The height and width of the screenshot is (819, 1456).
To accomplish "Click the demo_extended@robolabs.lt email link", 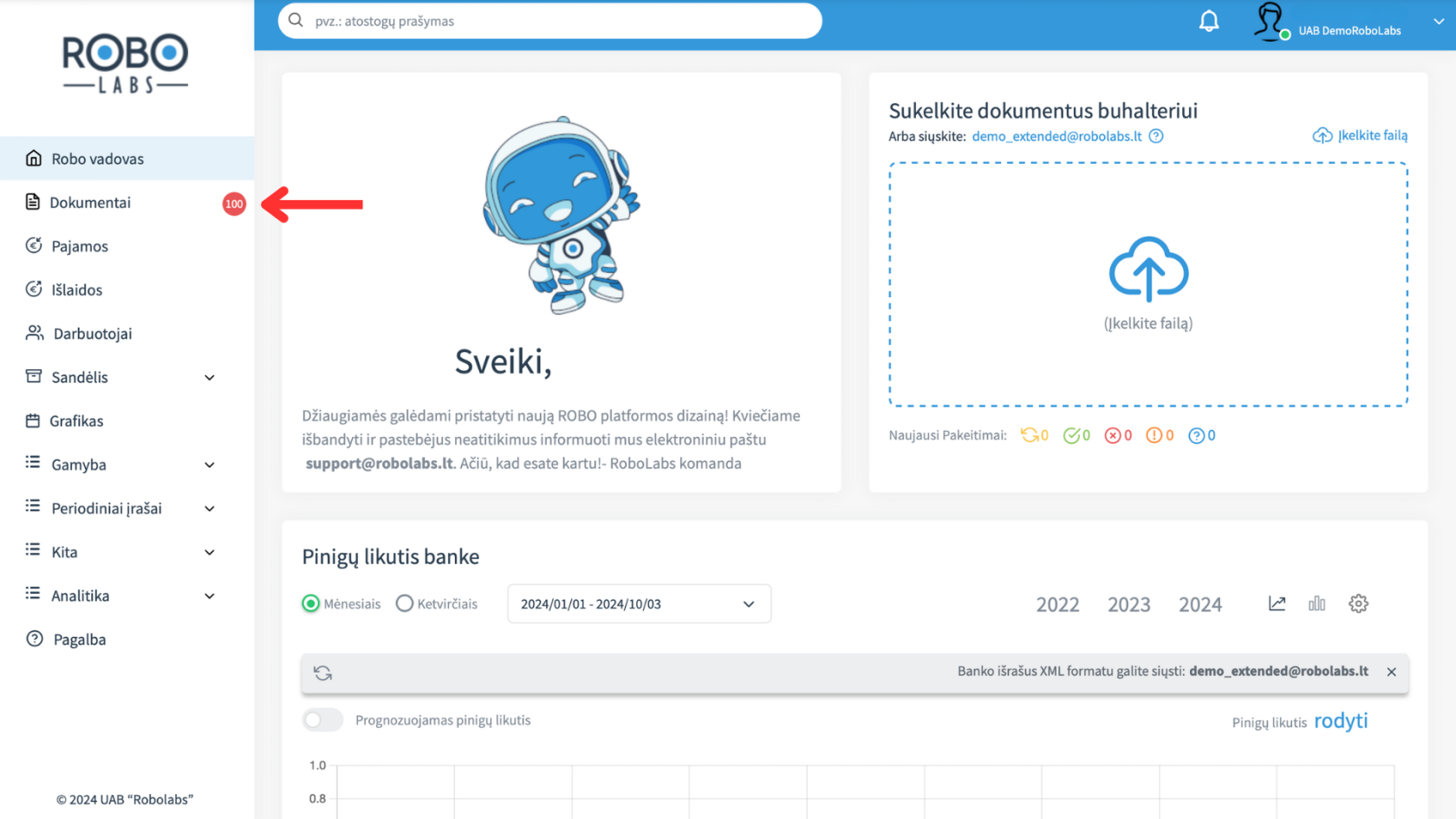I will [1056, 136].
